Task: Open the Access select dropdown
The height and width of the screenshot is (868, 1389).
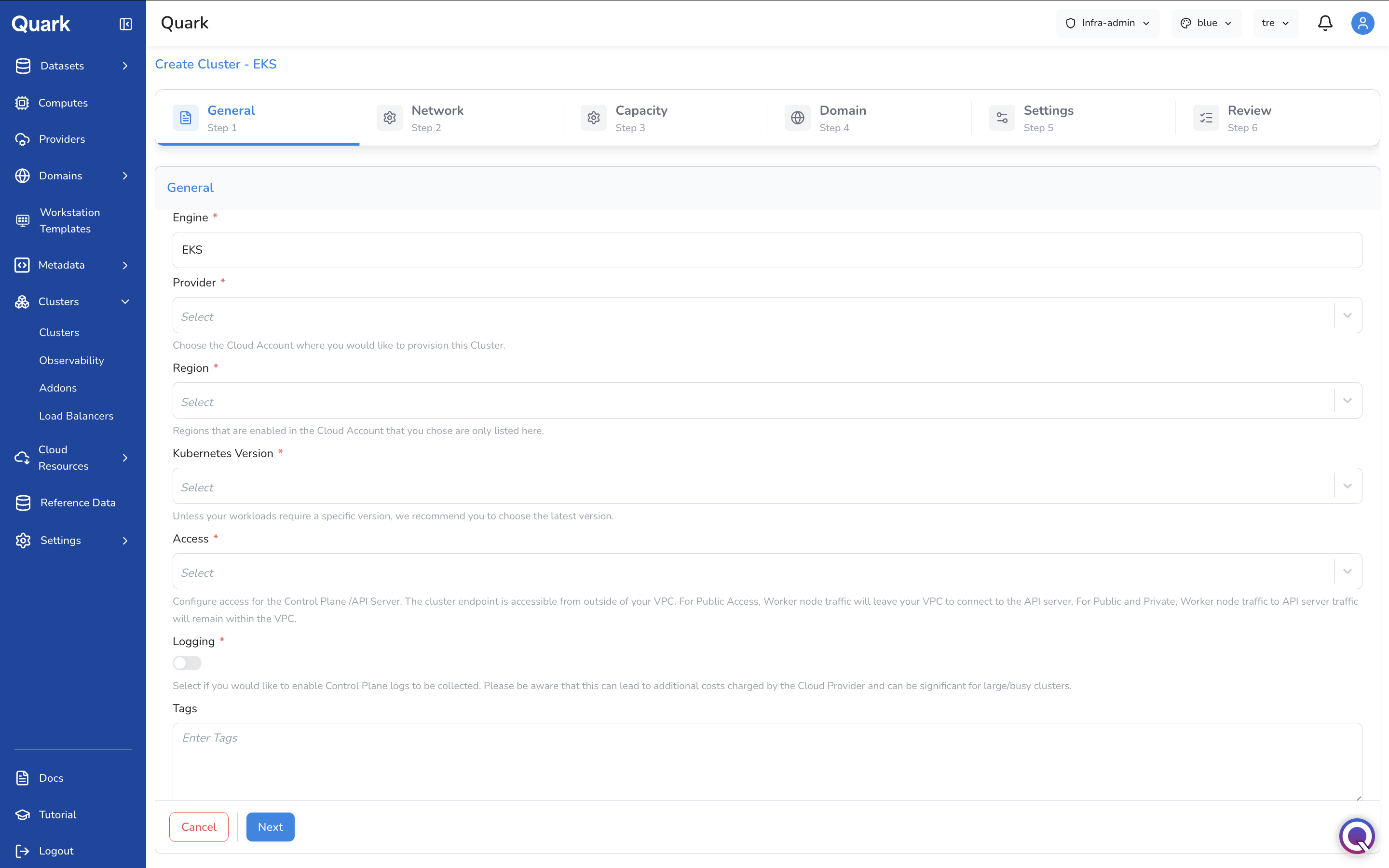Action: pos(767,571)
